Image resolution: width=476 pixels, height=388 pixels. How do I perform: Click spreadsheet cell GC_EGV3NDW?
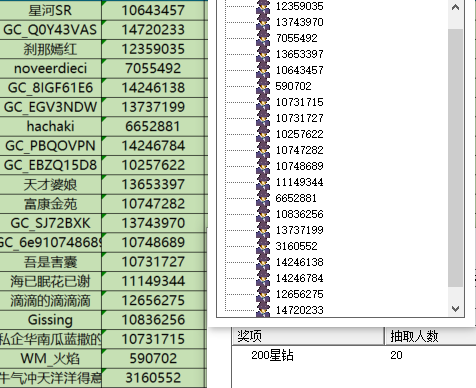point(50,107)
